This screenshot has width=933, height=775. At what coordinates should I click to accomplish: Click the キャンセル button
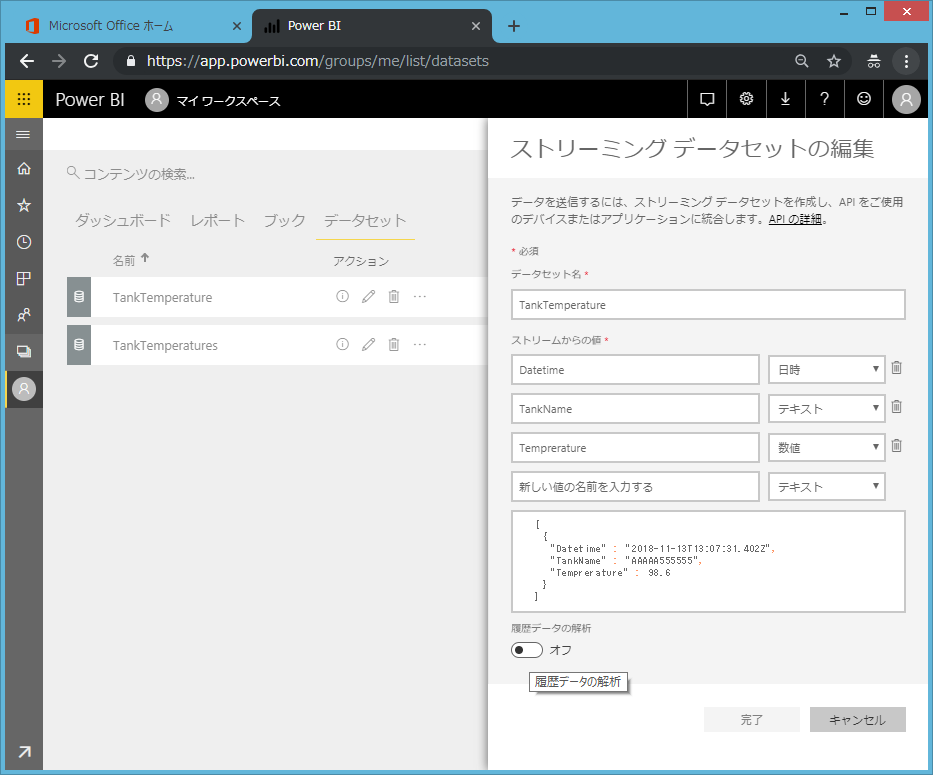coord(857,720)
